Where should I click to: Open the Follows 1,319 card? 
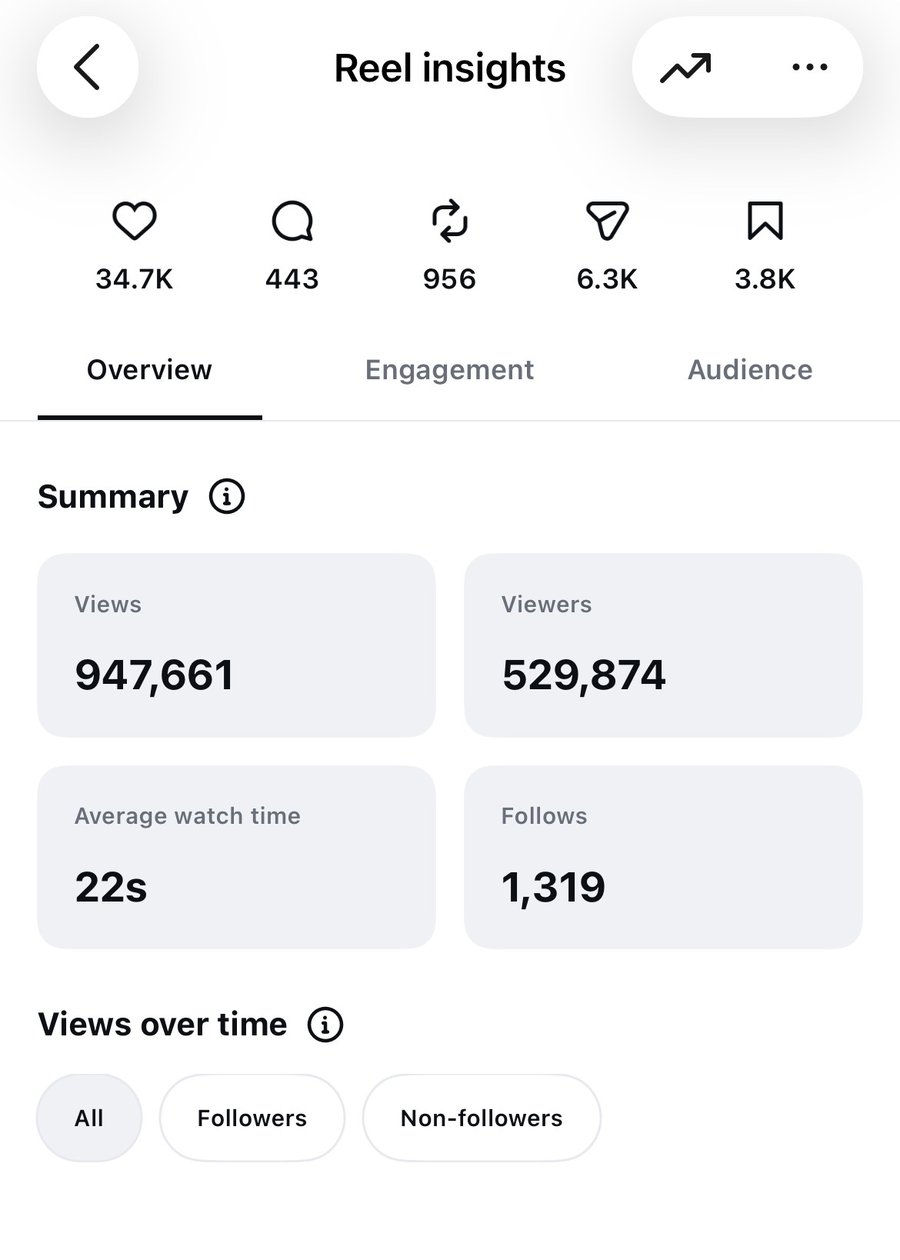[663, 857]
